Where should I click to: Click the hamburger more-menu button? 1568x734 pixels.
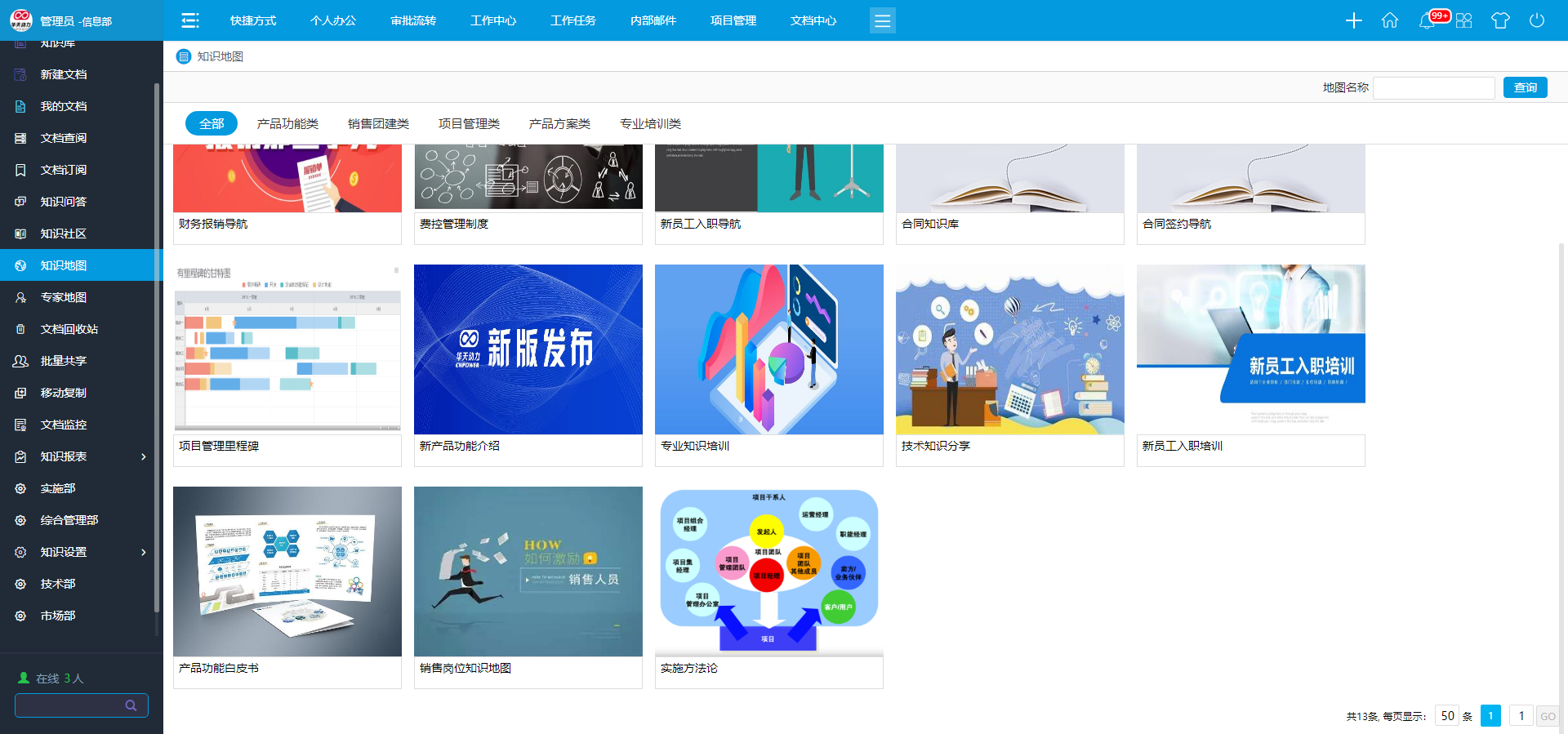(882, 20)
